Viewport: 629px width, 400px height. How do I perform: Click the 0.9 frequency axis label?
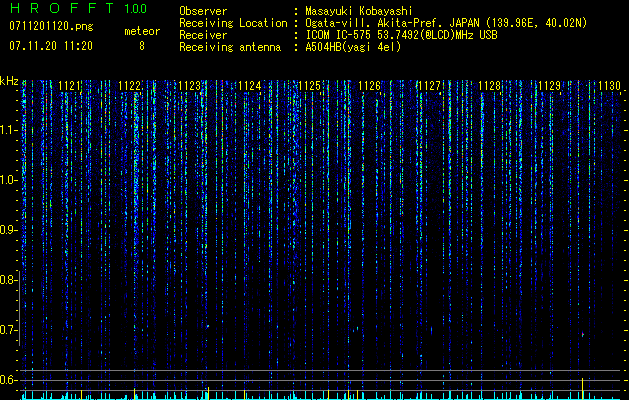tap(8, 230)
